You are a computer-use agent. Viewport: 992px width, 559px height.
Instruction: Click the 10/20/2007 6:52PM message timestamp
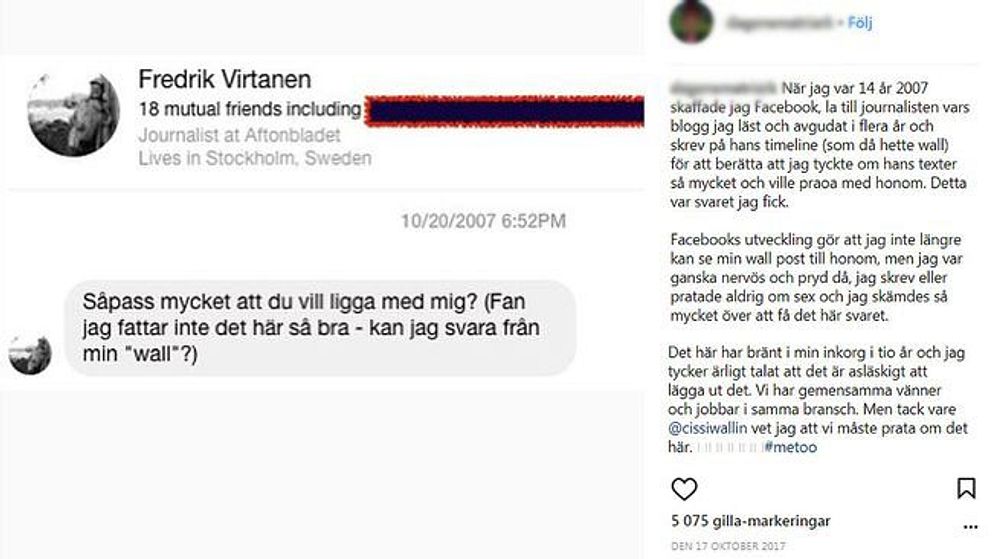click(483, 221)
